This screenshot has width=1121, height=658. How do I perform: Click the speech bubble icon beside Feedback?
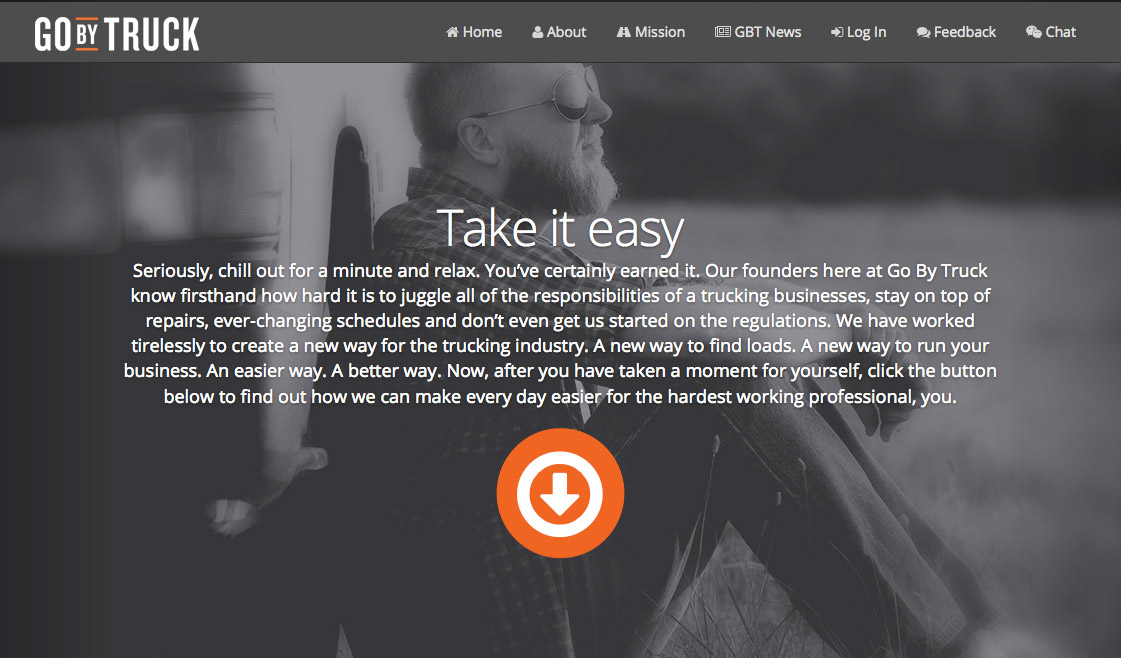[923, 32]
